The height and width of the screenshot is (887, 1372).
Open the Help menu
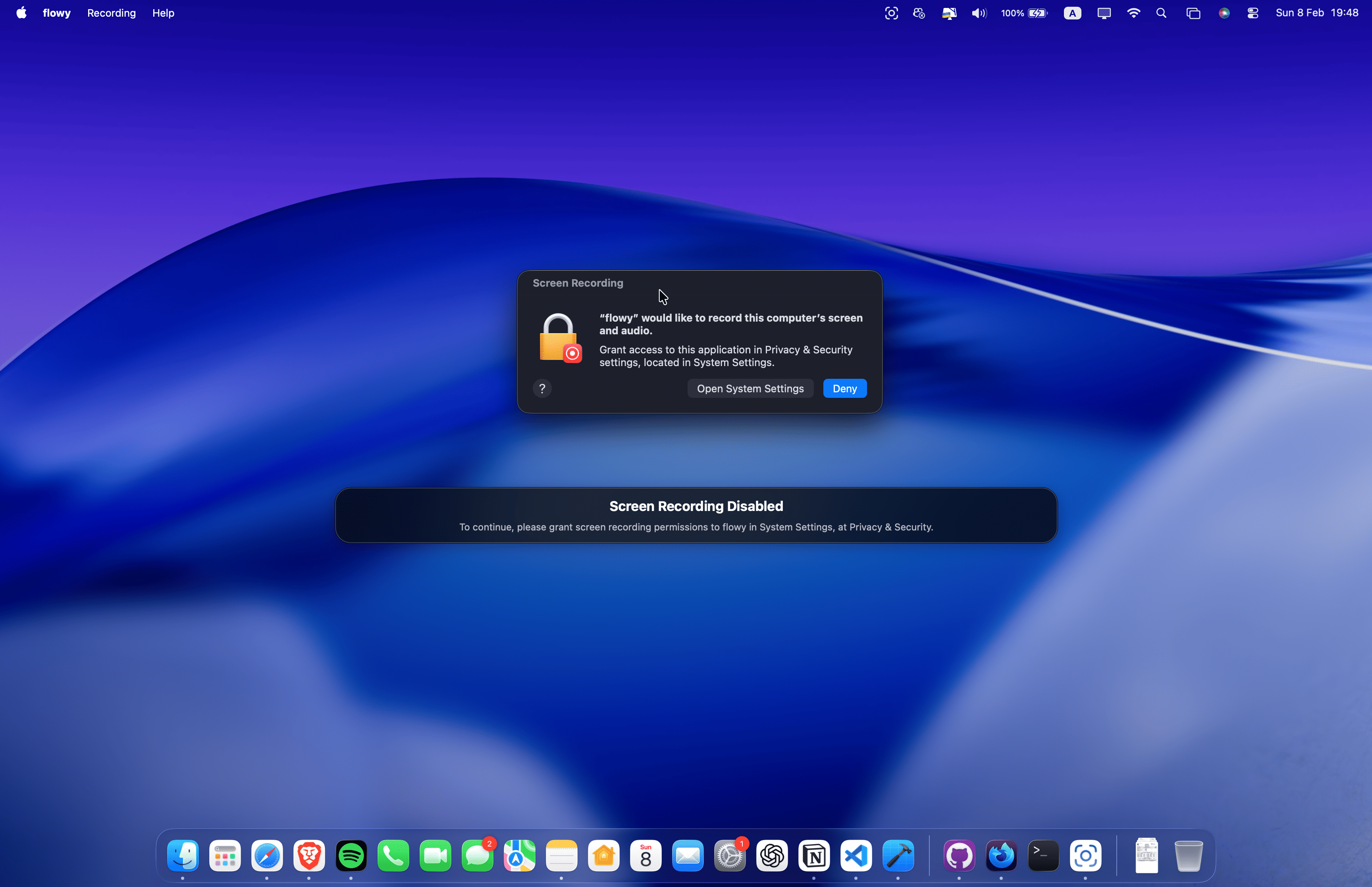[163, 13]
